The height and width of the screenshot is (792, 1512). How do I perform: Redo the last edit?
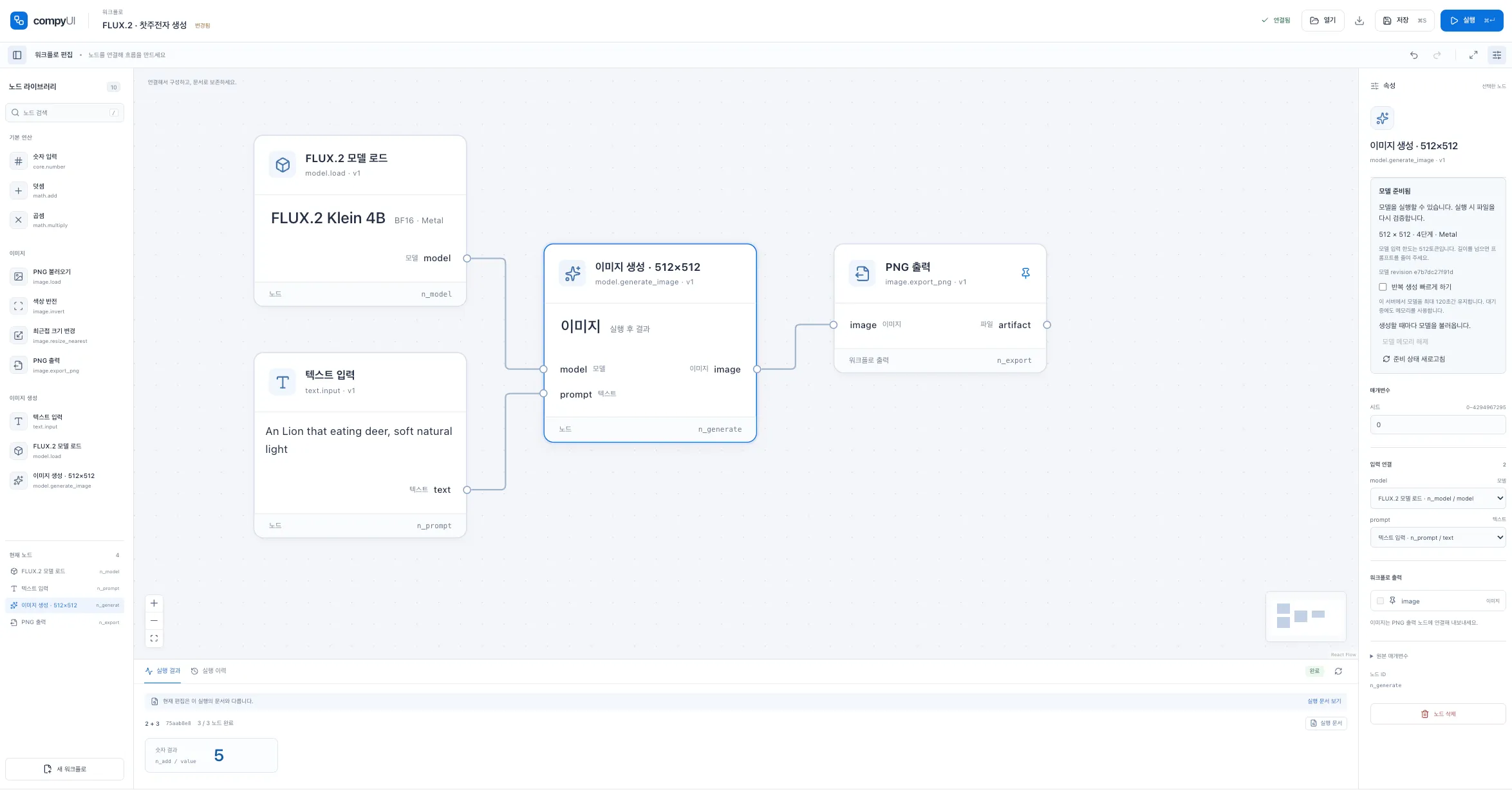pyautogui.click(x=1437, y=55)
